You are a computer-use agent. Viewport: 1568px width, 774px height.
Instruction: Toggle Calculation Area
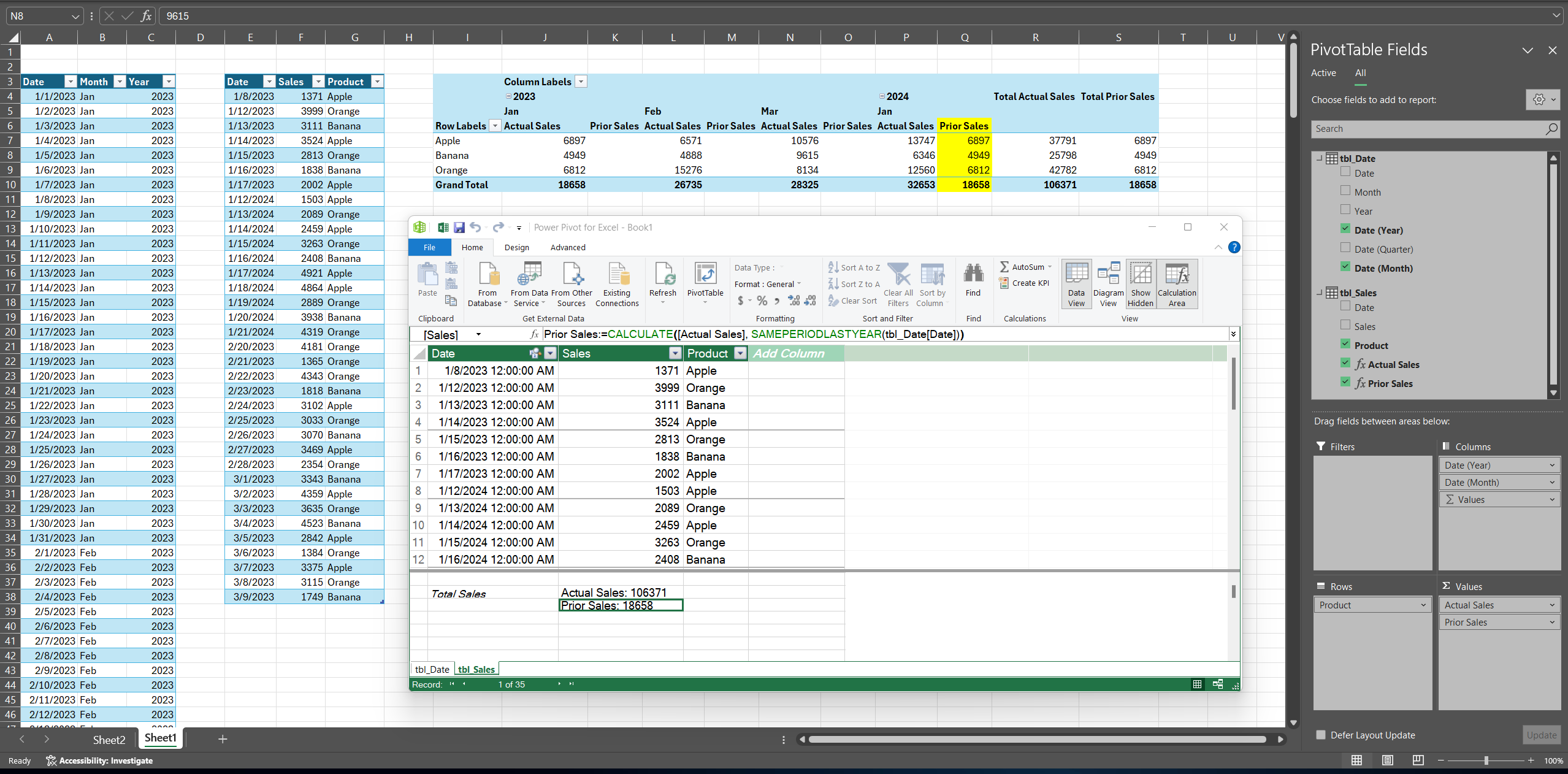[x=1177, y=284]
